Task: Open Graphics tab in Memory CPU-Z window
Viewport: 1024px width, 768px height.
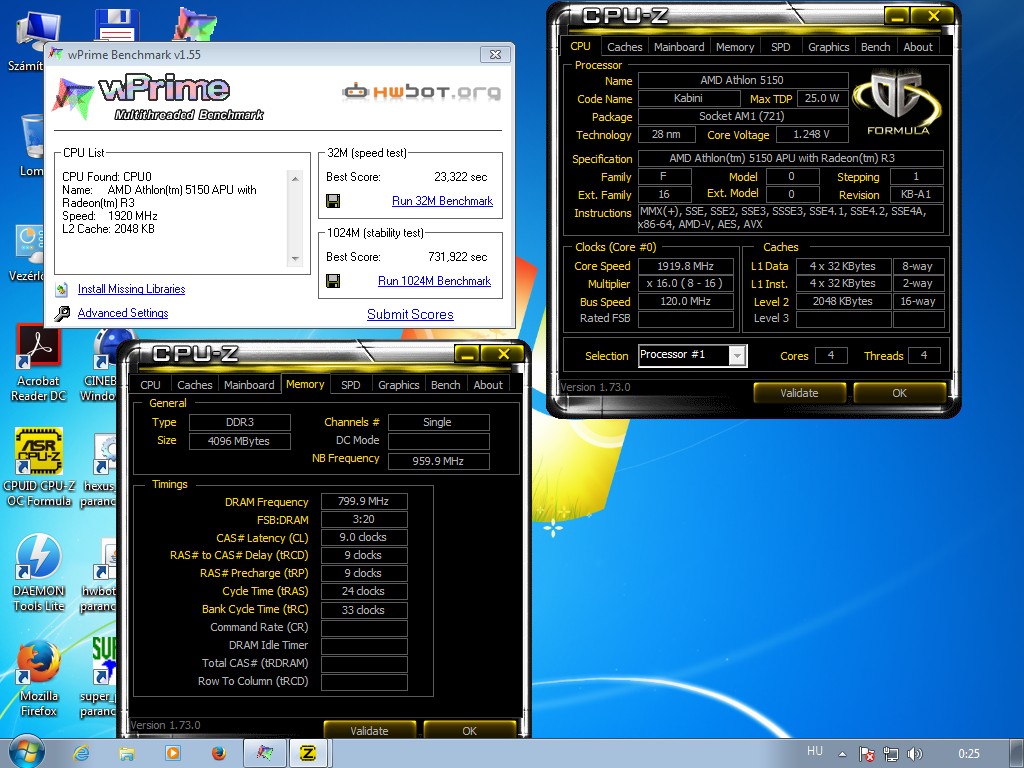Action: [398, 385]
